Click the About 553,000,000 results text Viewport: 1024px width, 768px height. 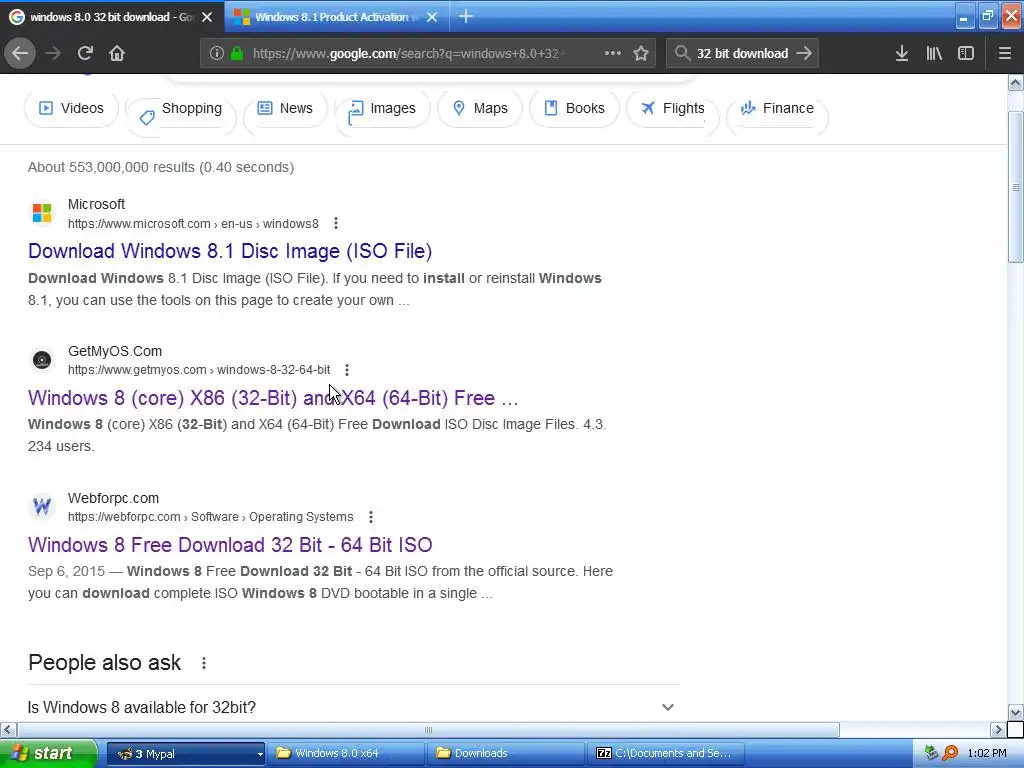click(161, 167)
